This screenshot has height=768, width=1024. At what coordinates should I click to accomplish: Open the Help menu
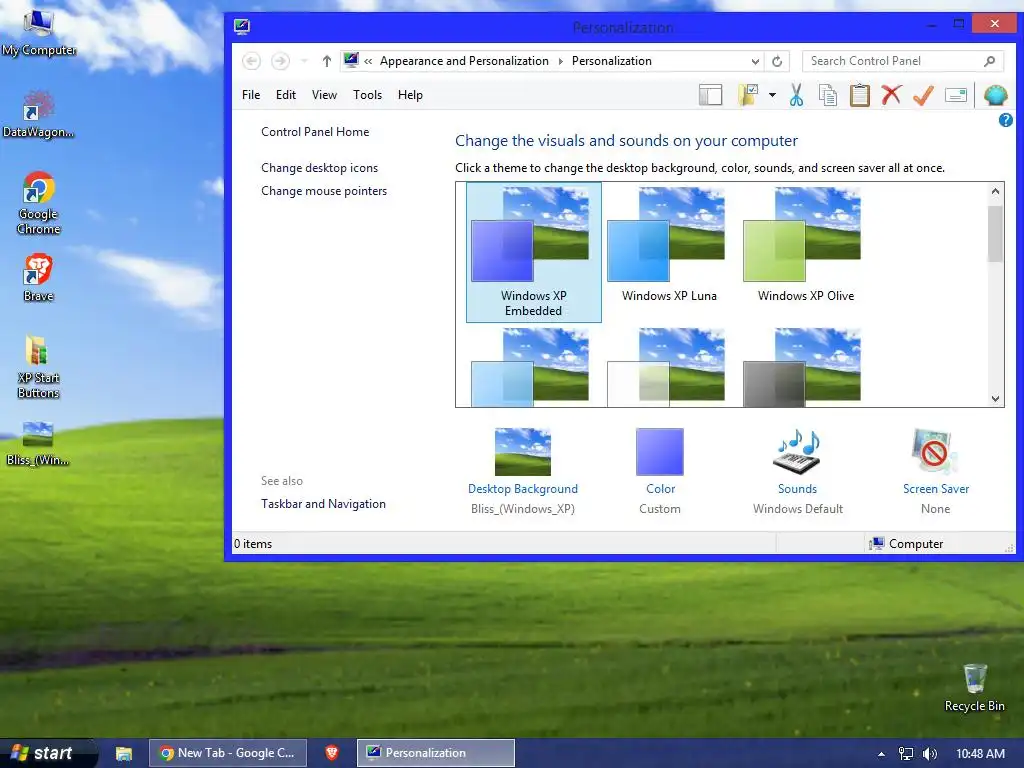[410, 95]
